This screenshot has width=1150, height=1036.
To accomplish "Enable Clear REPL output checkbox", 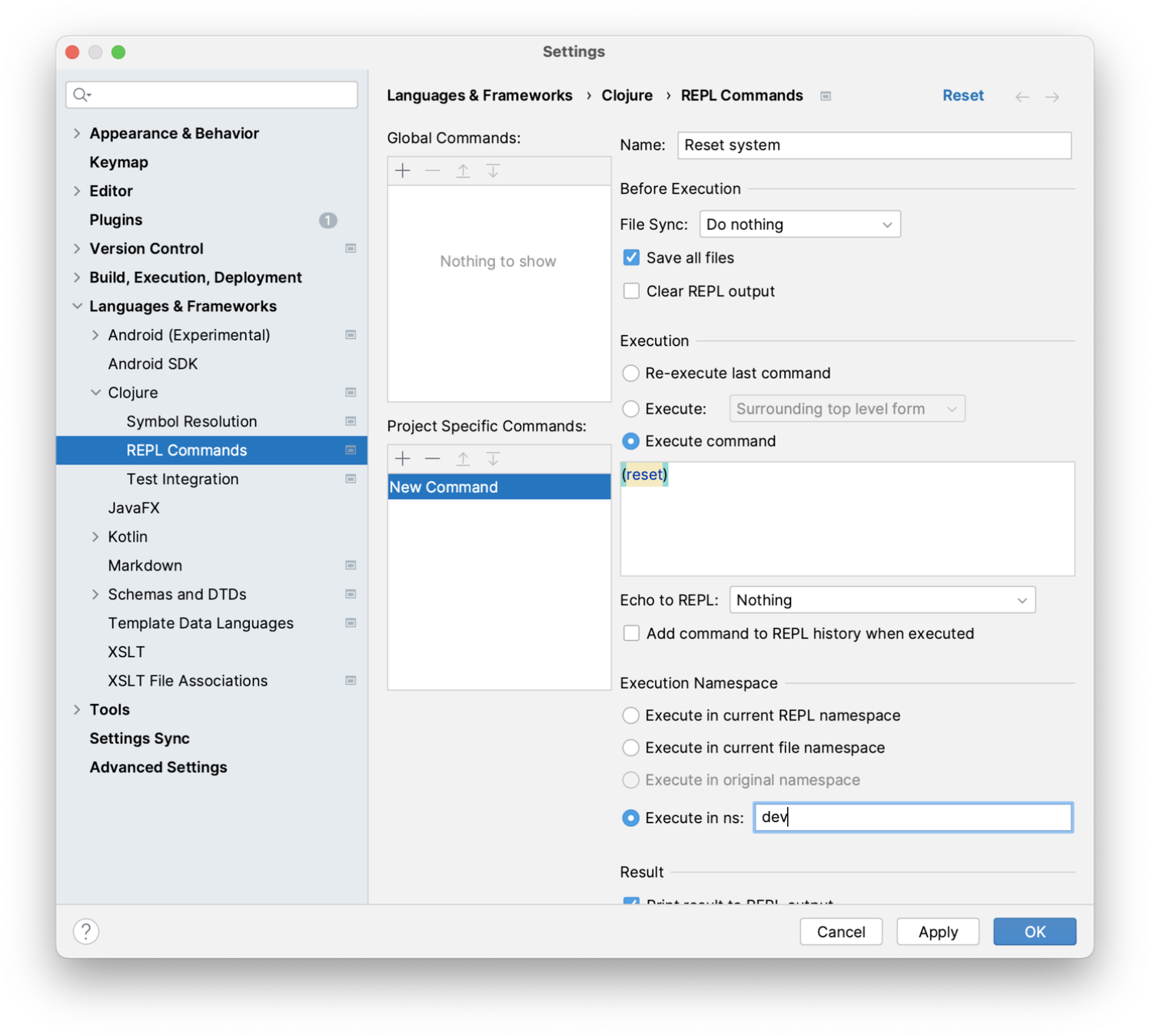I will click(x=631, y=291).
